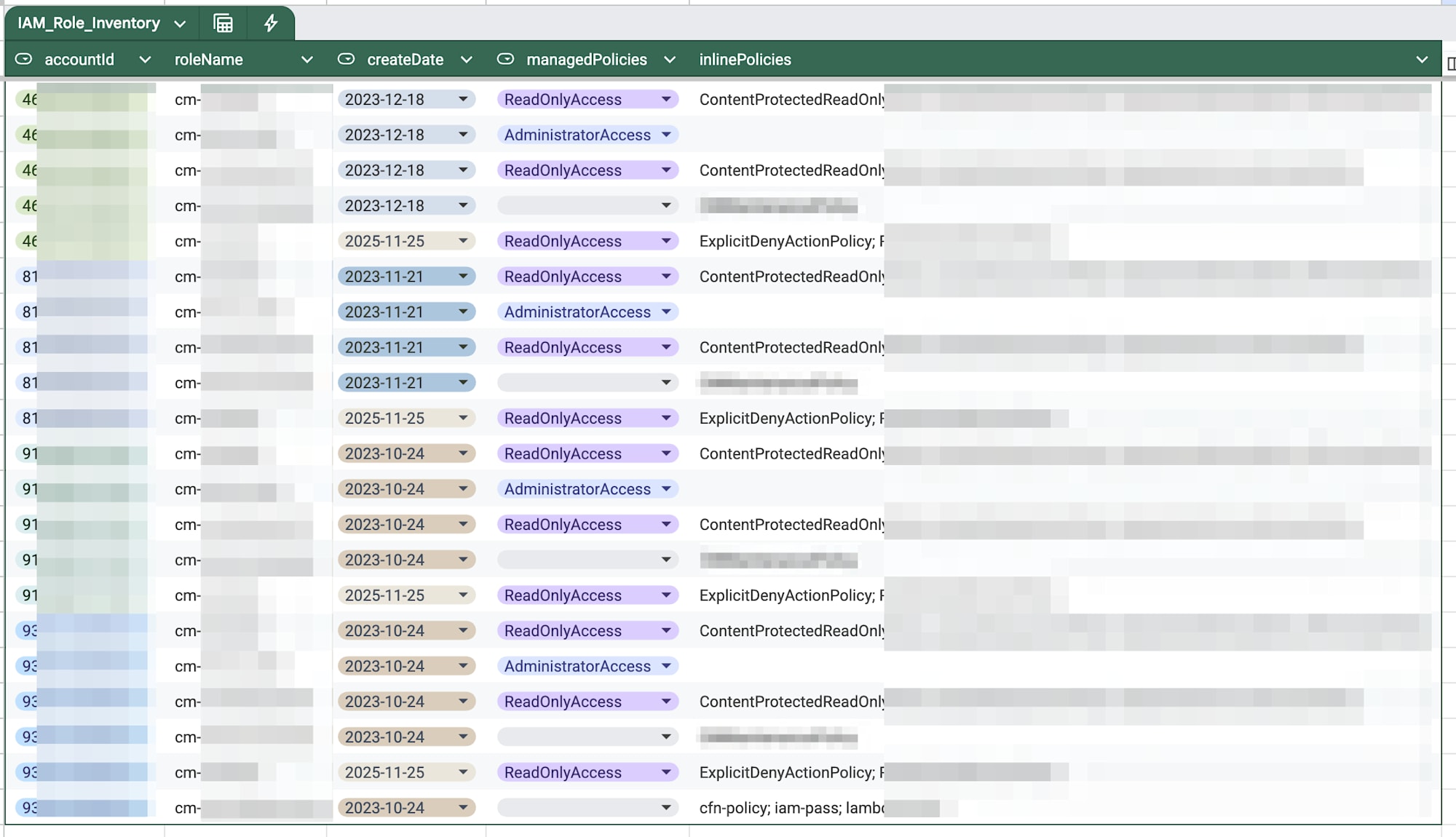The height and width of the screenshot is (837, 1456).
Task: Click the lightning bolt actions icon
Action: tap(271, 23)
